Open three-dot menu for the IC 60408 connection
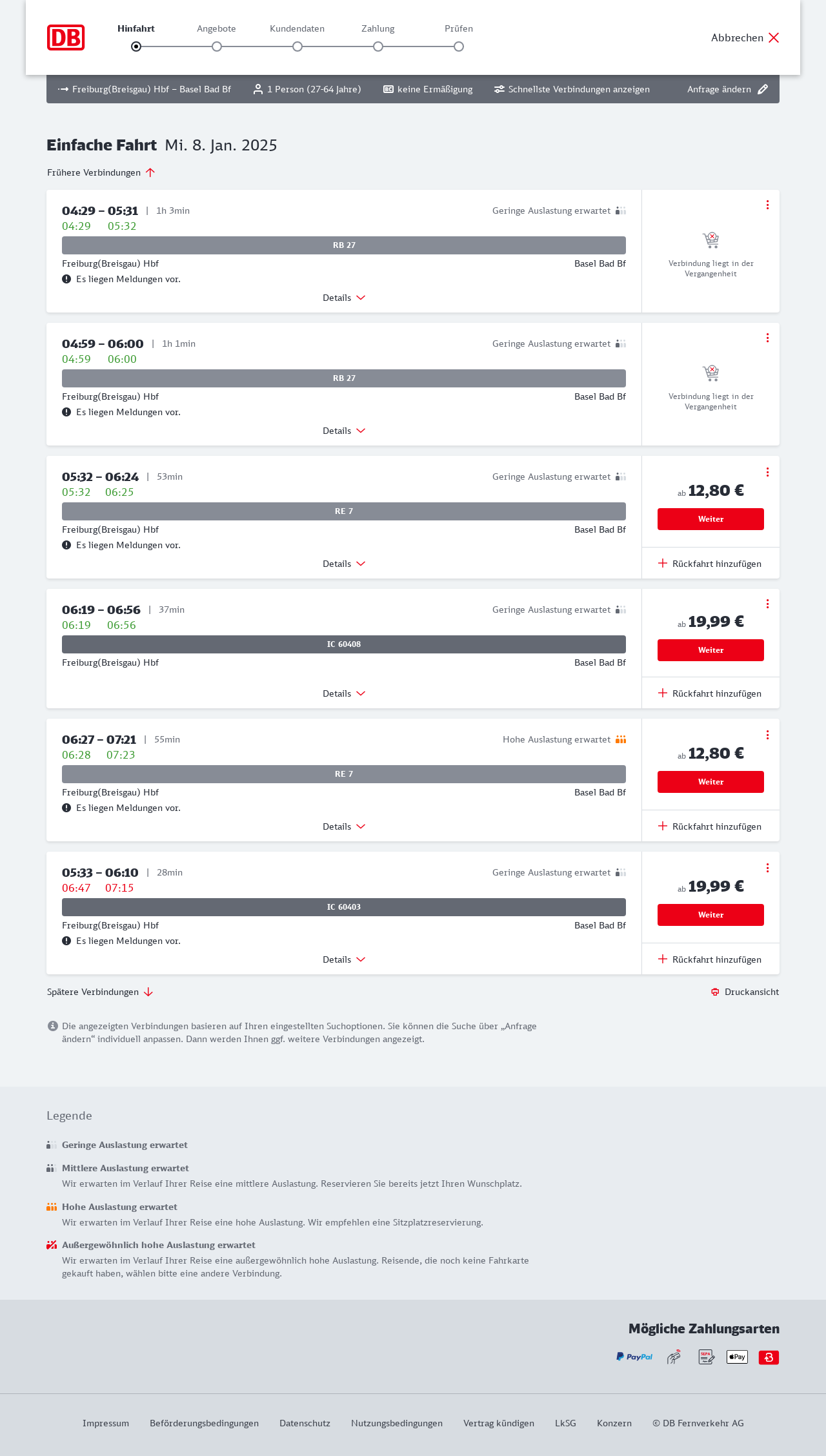 click(767, 604)
